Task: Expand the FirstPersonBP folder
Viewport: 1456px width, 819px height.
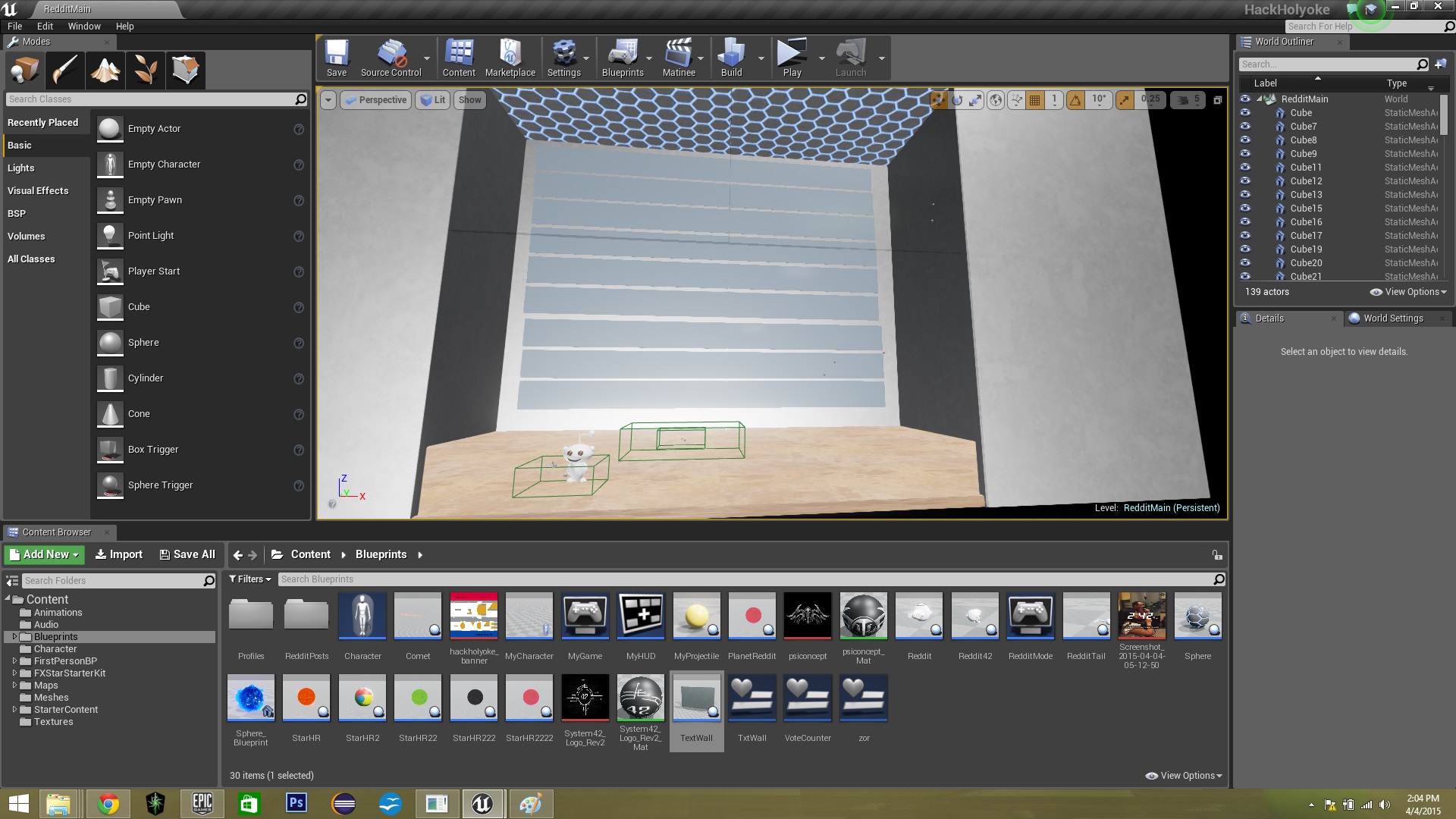Action: pos(14,661)
